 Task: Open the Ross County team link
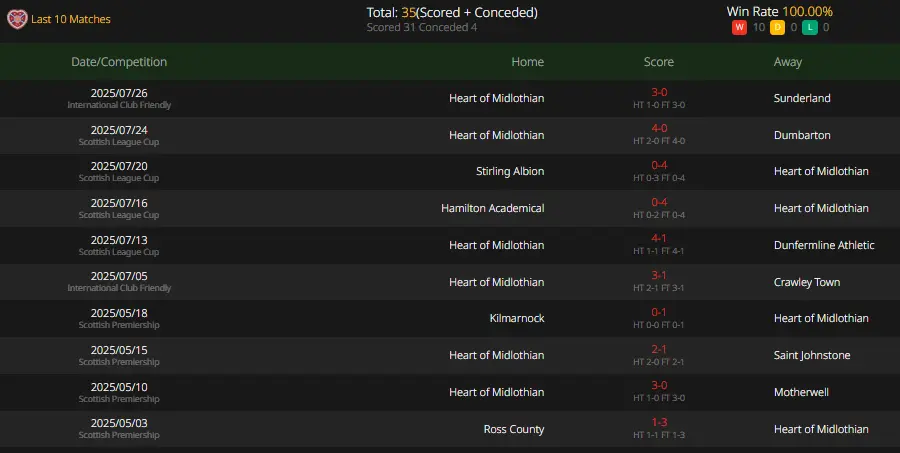(514, 429)
